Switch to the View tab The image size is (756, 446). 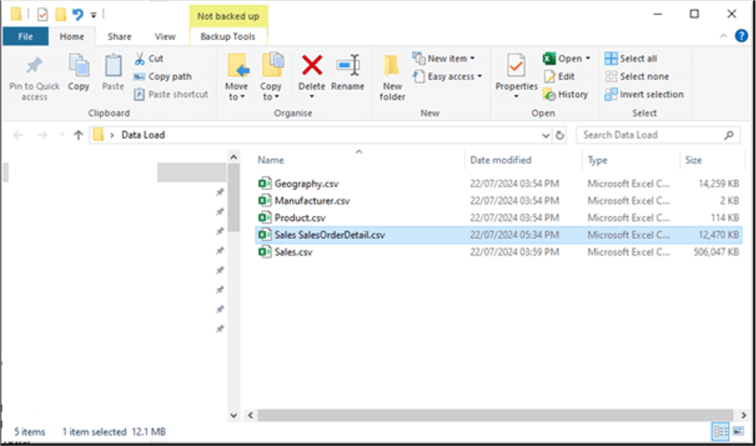coord(165,37)
